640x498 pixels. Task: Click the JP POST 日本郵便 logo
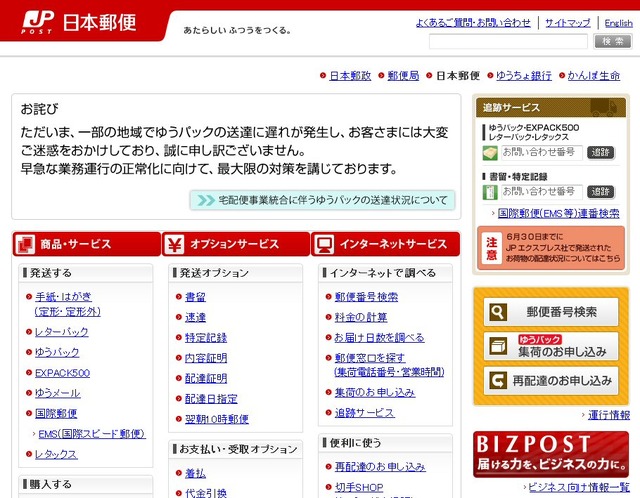(x=78, y=22)
